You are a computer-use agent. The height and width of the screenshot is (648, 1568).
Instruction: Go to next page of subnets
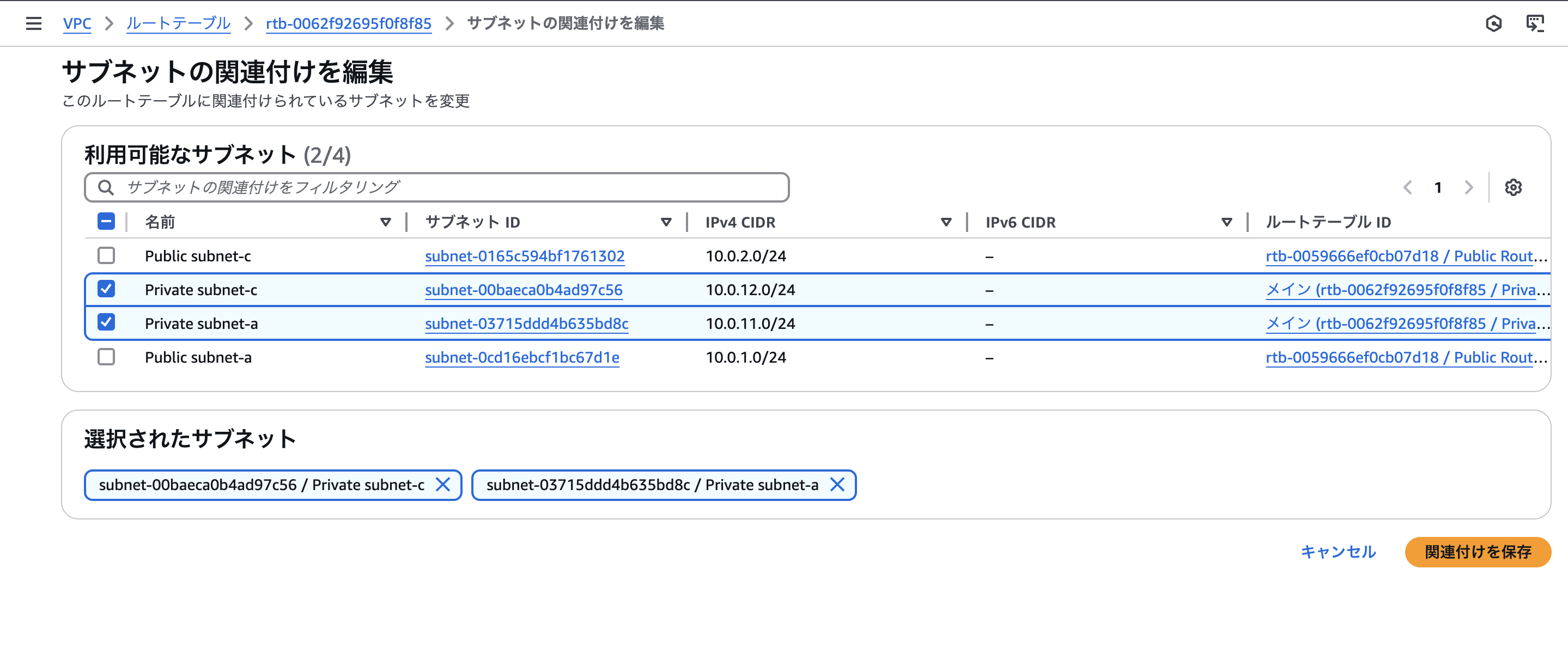click(1469, 187)
